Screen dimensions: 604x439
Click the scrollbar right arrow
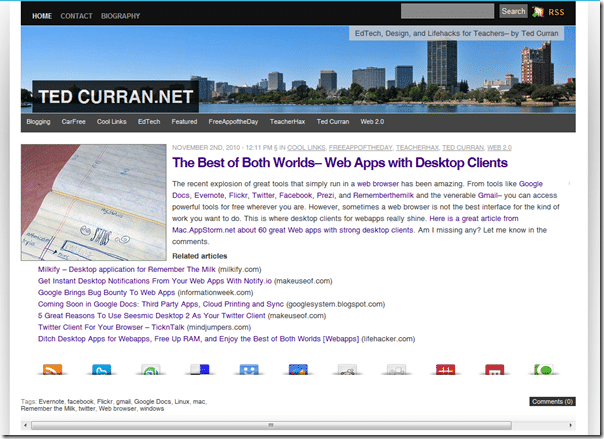click(x=570, y=425)
